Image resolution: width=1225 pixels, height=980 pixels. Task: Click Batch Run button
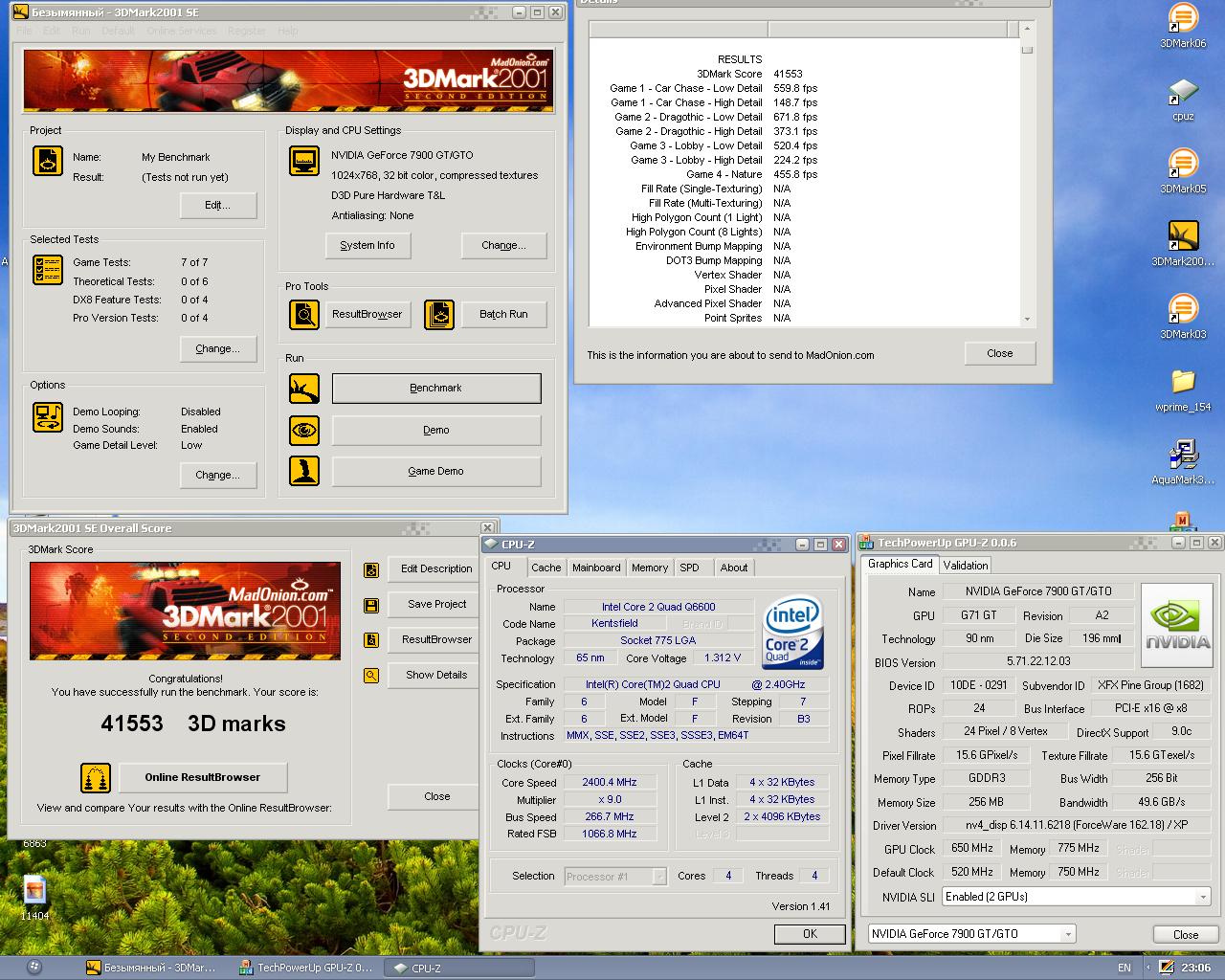pos(503,314)
